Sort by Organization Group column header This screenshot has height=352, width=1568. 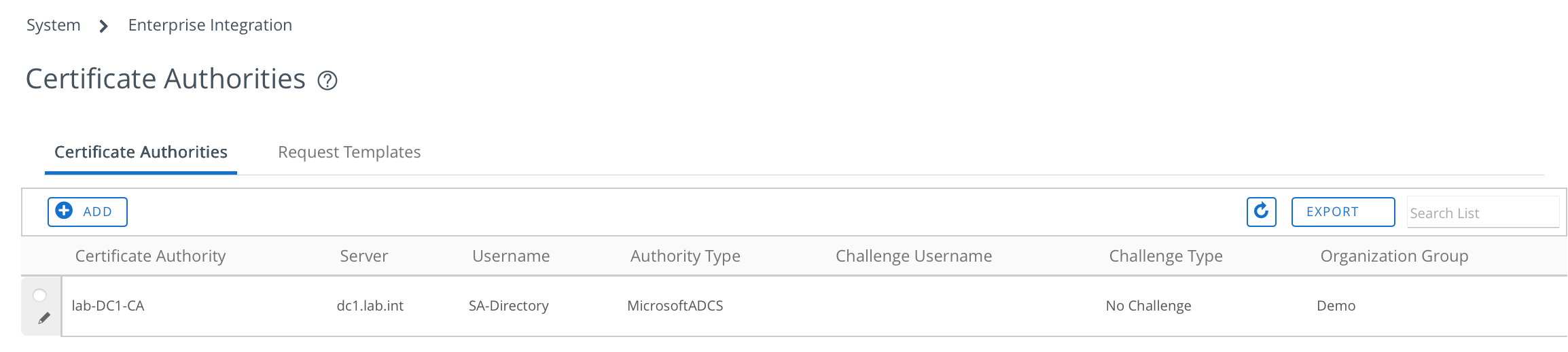click(x=1394, y=256)
